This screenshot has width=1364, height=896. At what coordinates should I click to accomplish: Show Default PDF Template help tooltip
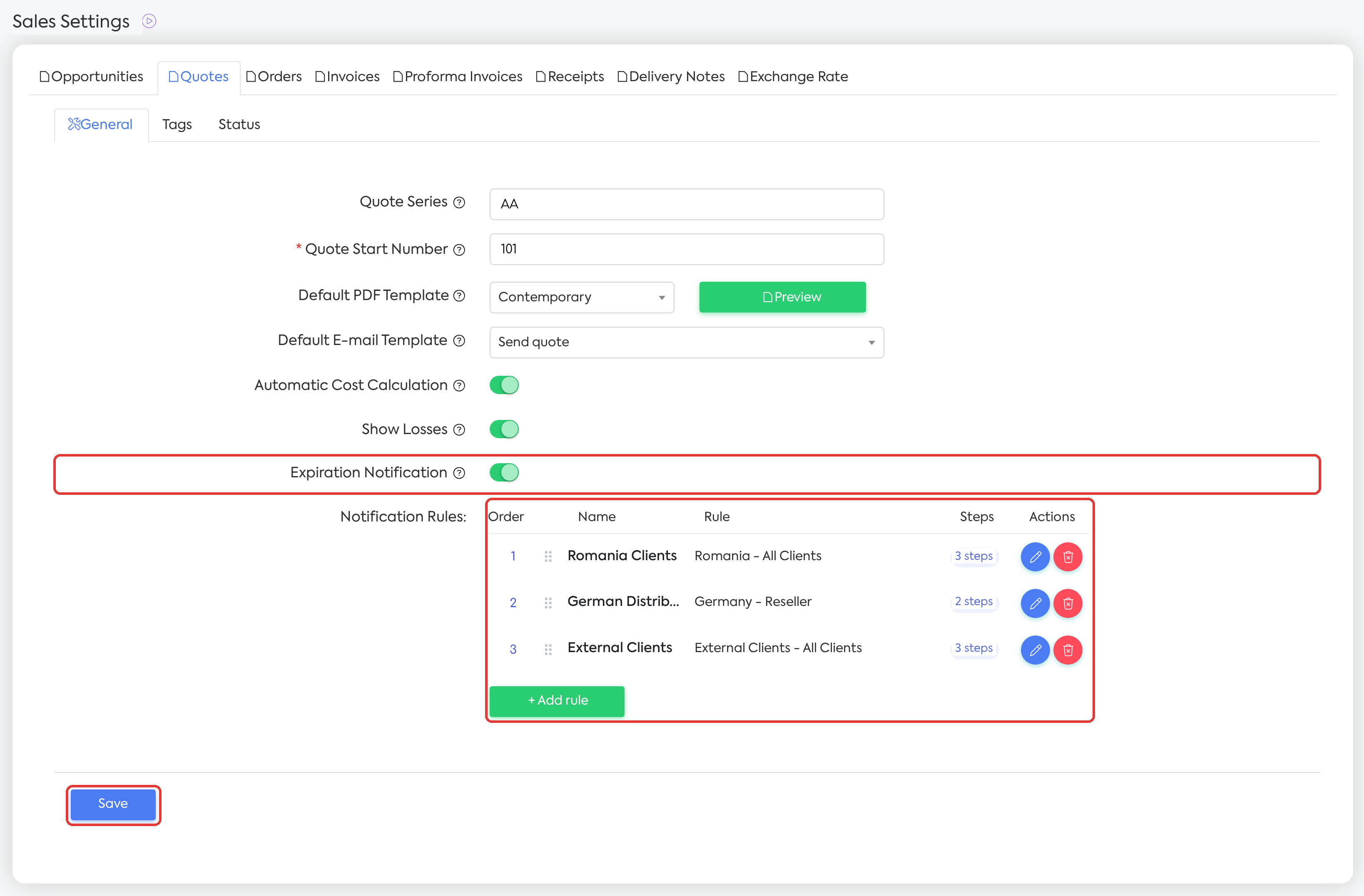[x=459, y=295]
